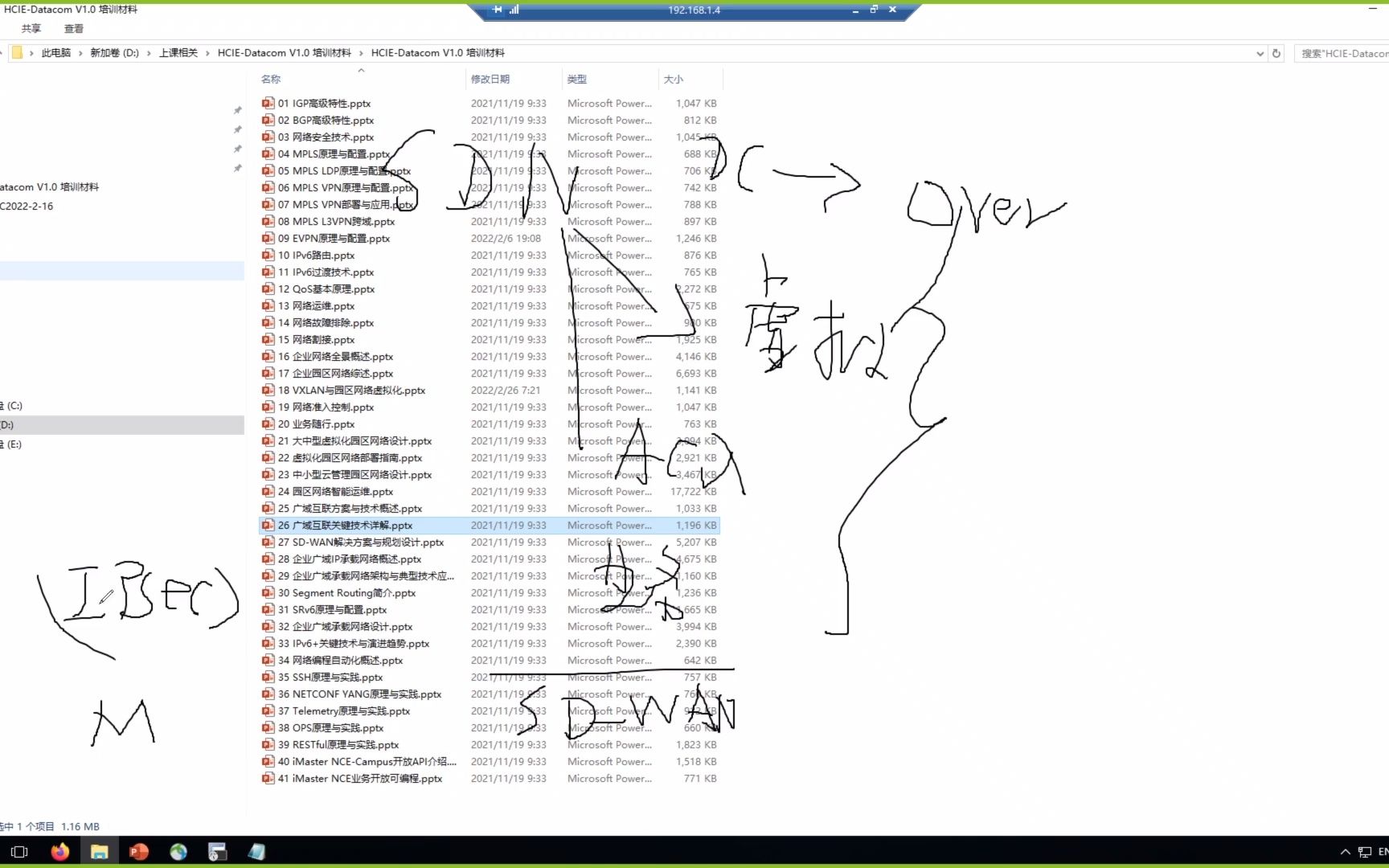Viewport: 1389px width, 868px height.
Task: Select file 27 SD-WAN解决方案与规划设计.pptx
Action: [361, 542]
